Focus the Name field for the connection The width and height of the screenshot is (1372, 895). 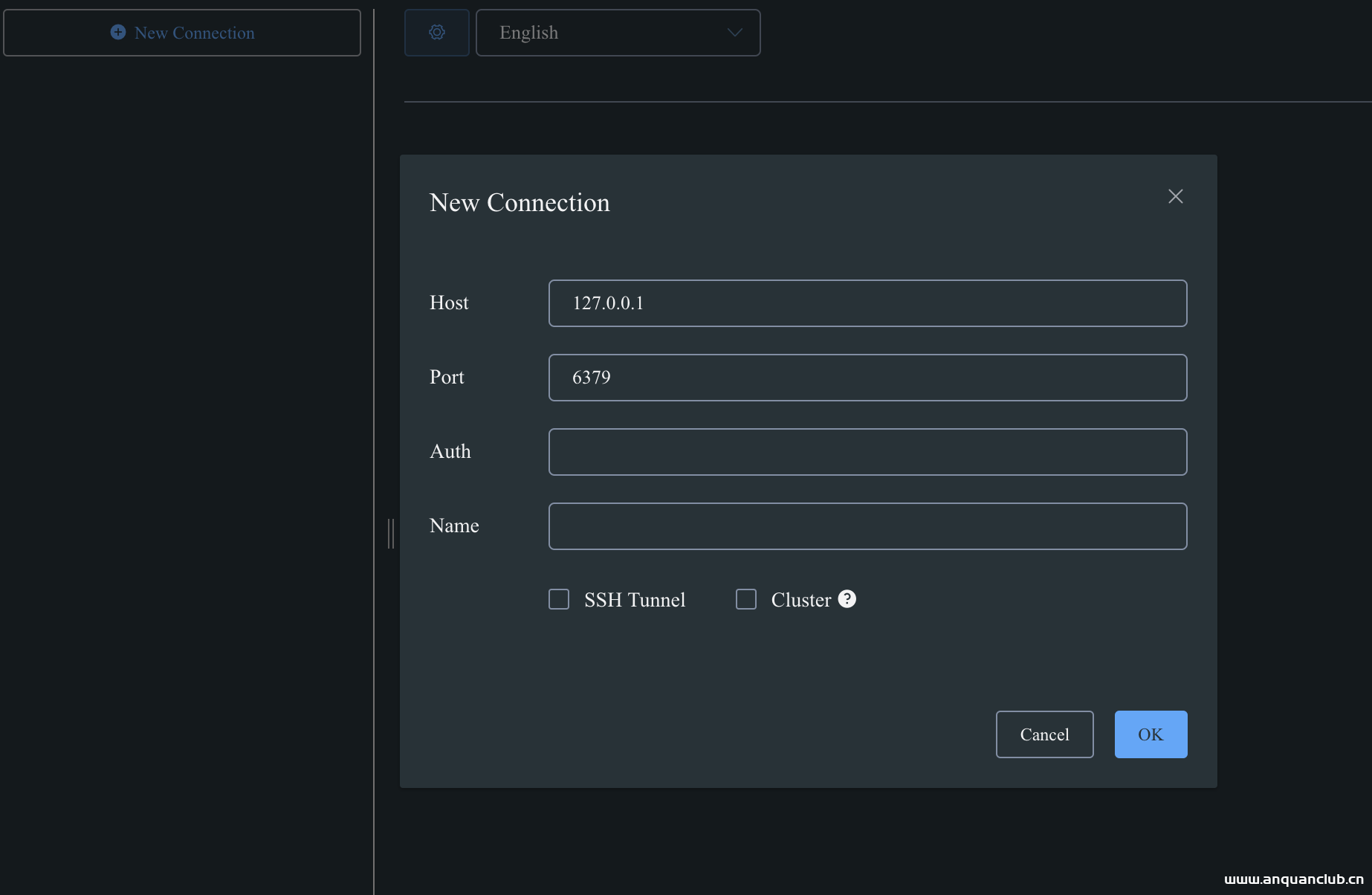point(867,526)
